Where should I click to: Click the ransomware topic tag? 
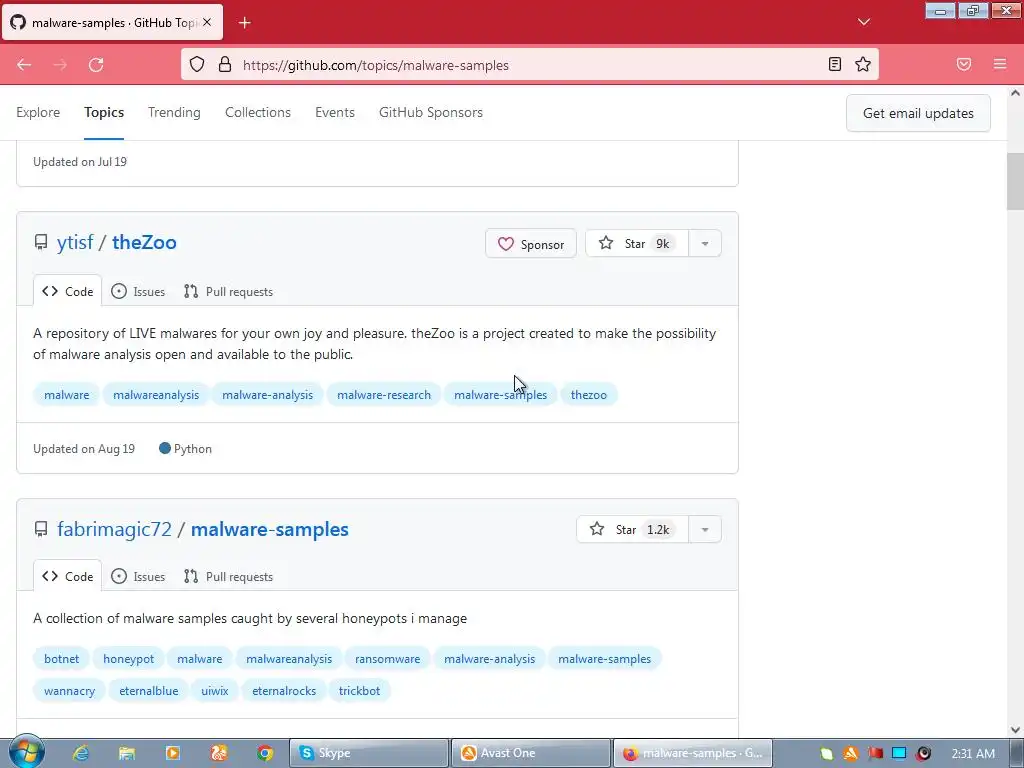[387, 658]
